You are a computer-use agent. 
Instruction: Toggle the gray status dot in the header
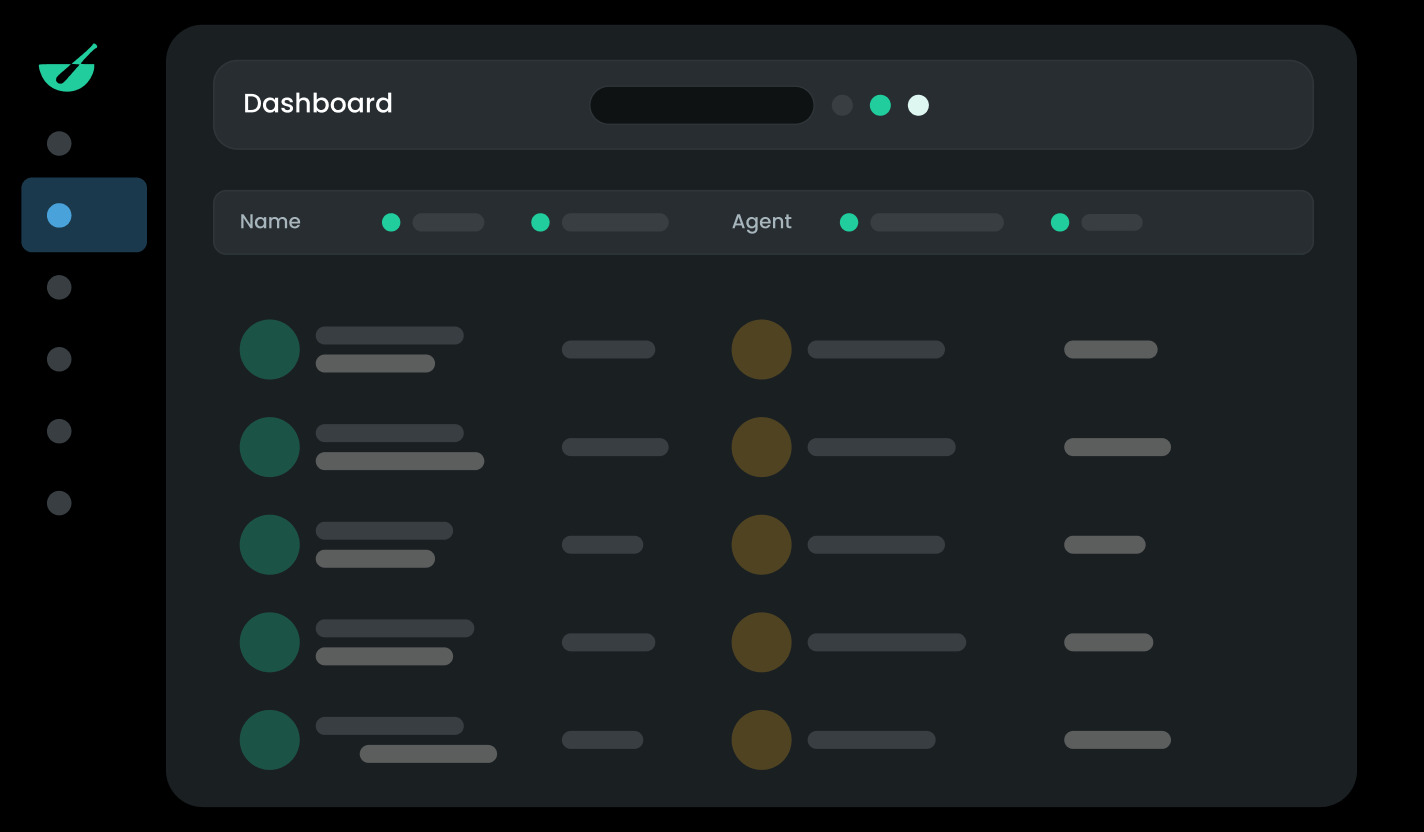pos(842,105)
